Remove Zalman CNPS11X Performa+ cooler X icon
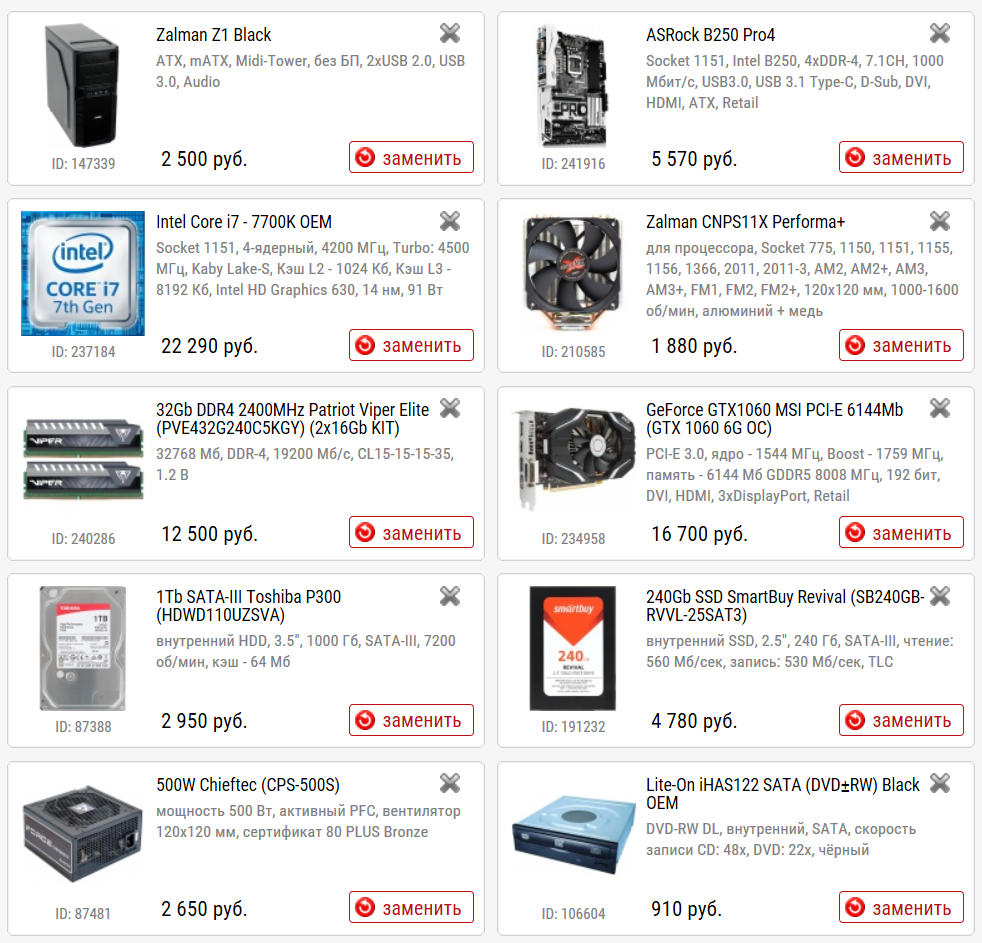The image size is (982, 943). (939, 220)
